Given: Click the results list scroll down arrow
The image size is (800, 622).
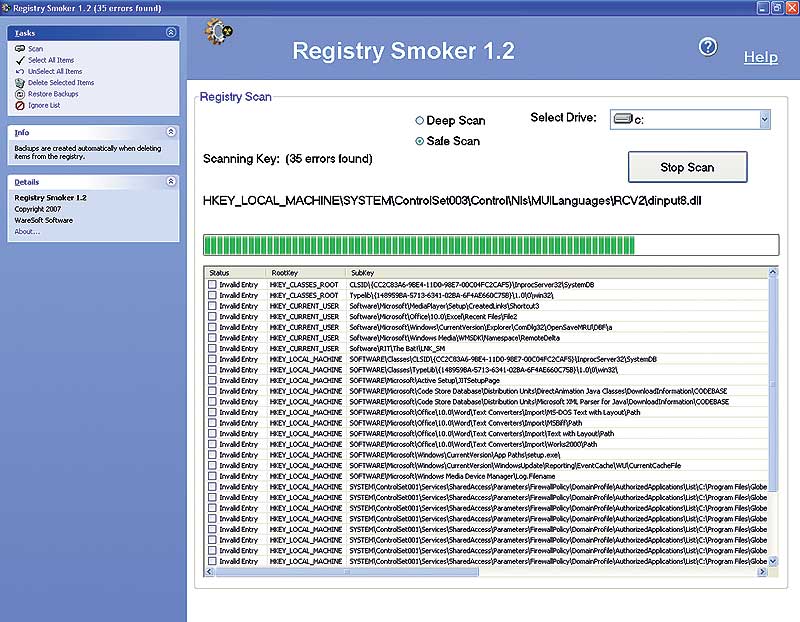Looking at the screenshot, I should coord(772,561).
